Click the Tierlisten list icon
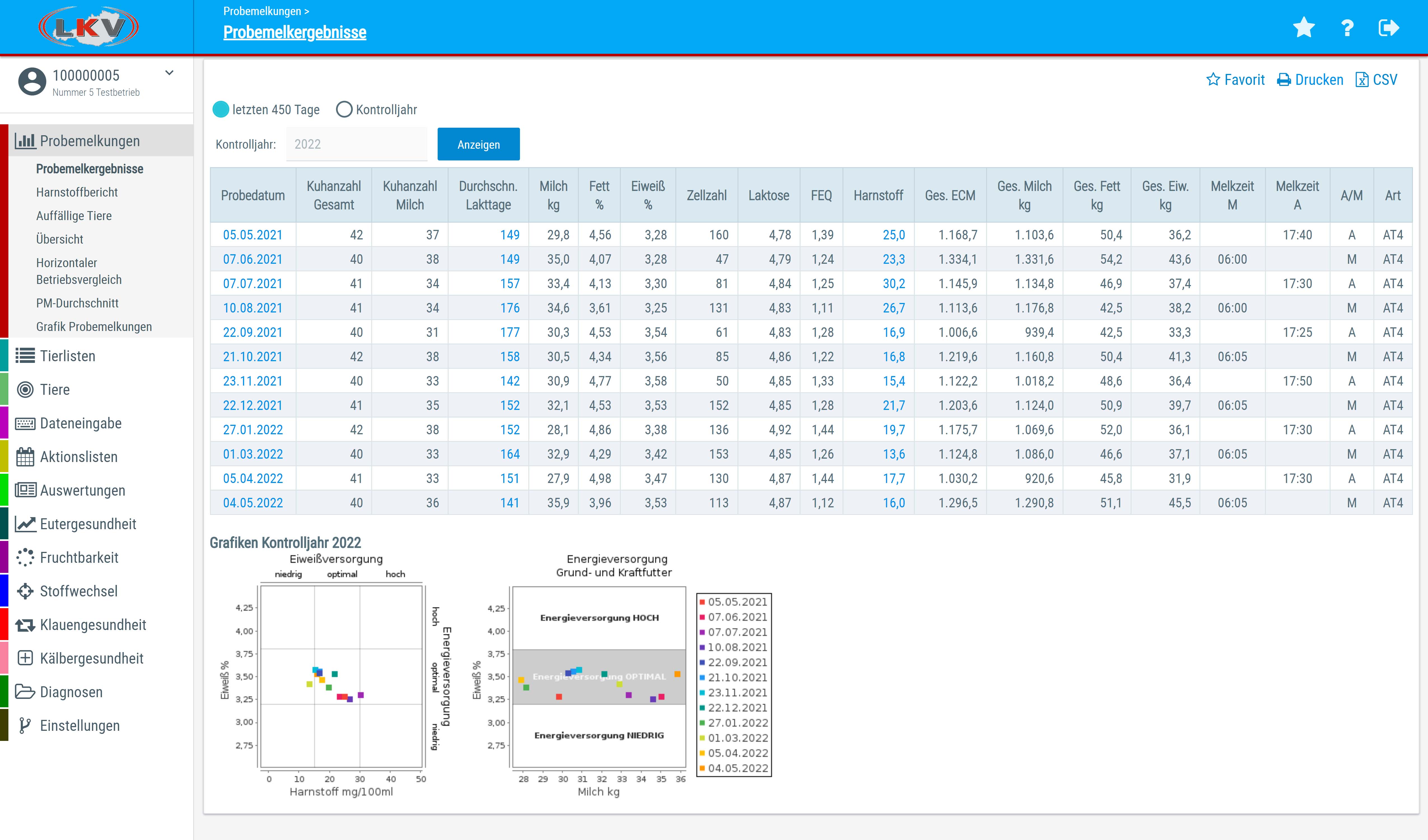The width and height of the screenshot is (1428, 840). click(x=25, y=356)
